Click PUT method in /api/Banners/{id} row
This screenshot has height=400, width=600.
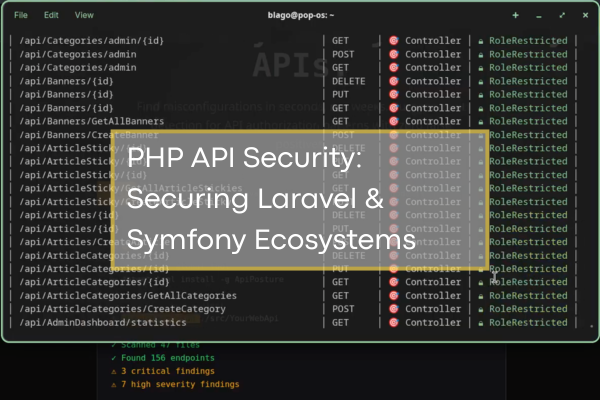pyautogui.click(x=340, y=95)
